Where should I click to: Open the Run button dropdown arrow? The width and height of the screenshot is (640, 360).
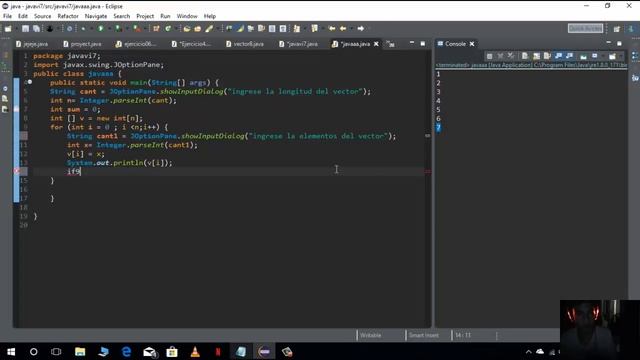click(x=109, y=29)
